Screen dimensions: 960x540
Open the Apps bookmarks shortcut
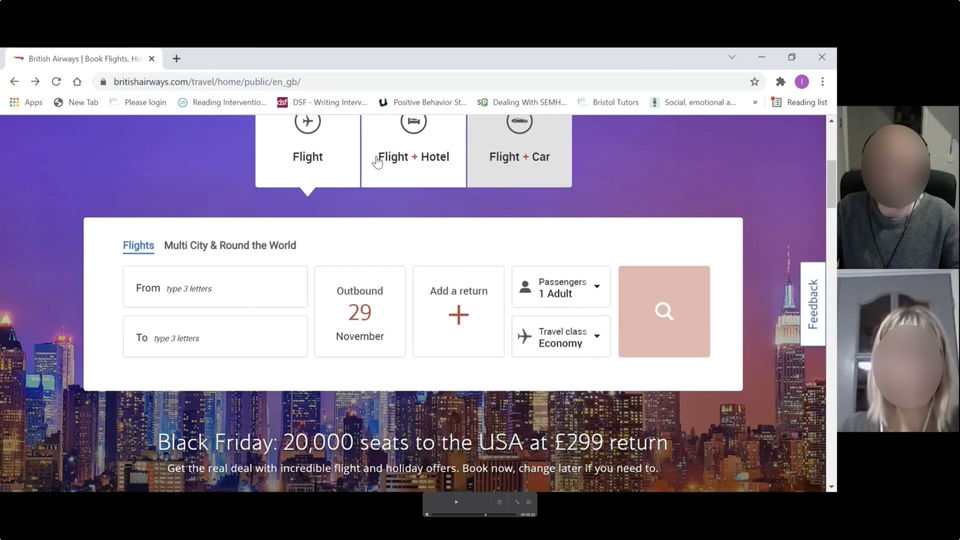(x=26, y=102)
